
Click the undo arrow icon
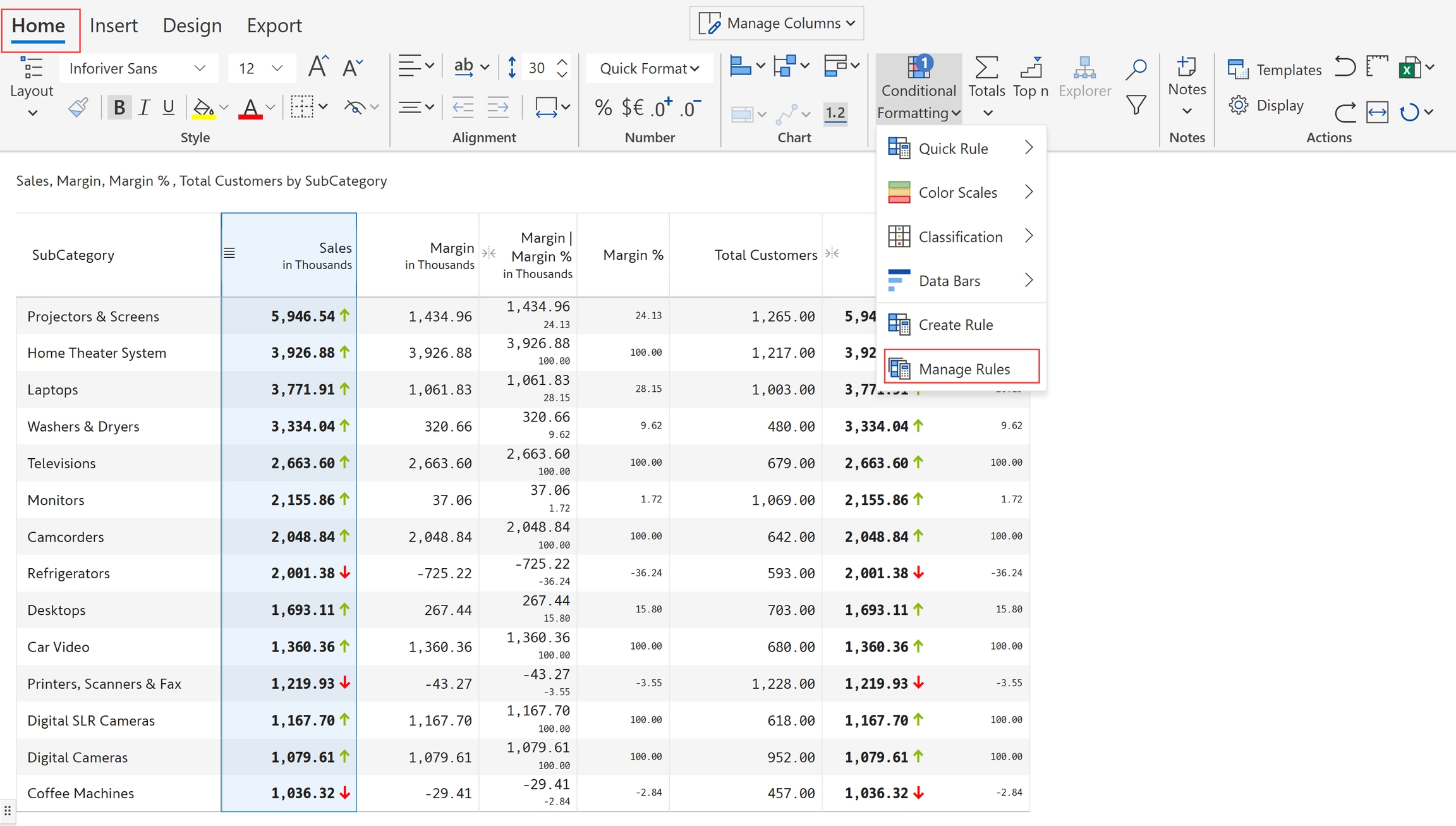[x=1345, y=67]
